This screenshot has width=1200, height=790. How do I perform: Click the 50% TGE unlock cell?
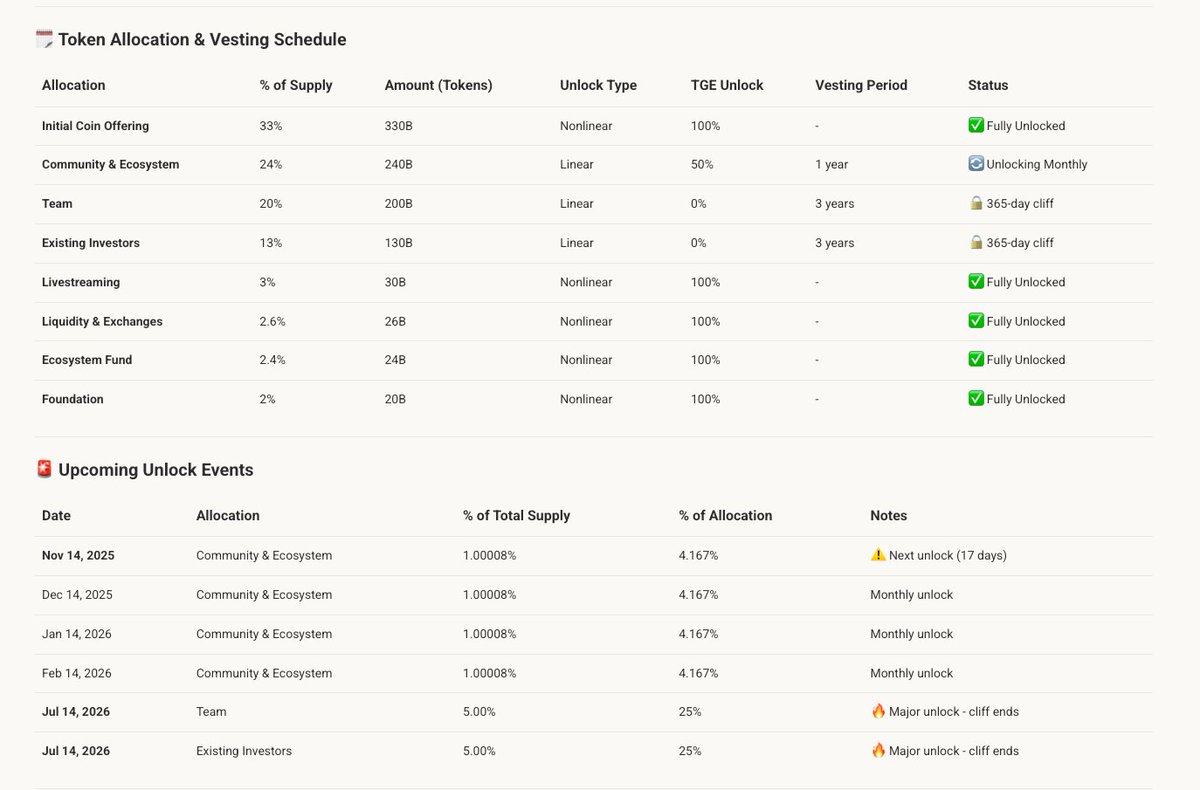(702, 164)
